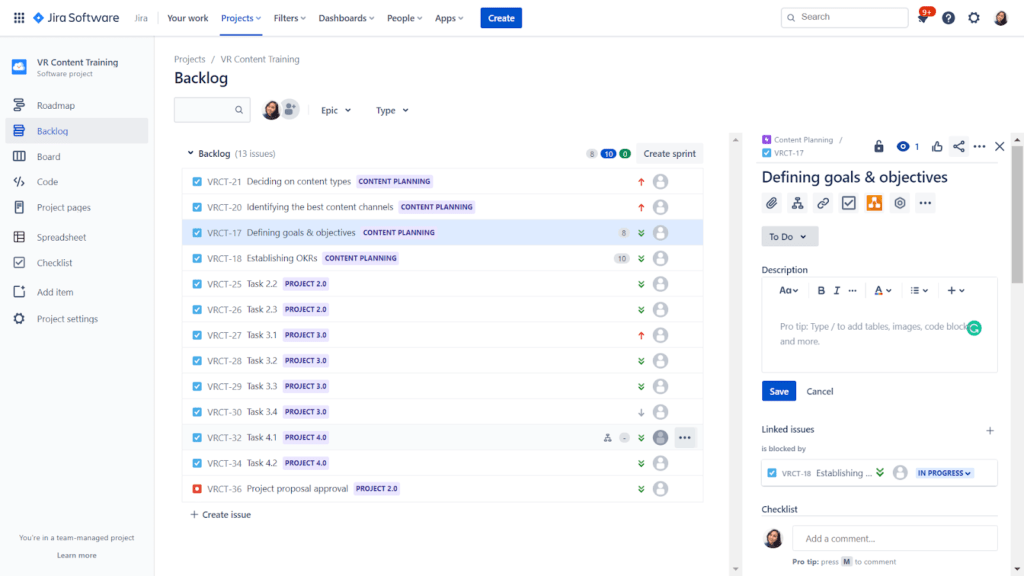Screen dimensions: 1024x576
Task: Open the help question mark icon
Action: (x=948, y=18)
